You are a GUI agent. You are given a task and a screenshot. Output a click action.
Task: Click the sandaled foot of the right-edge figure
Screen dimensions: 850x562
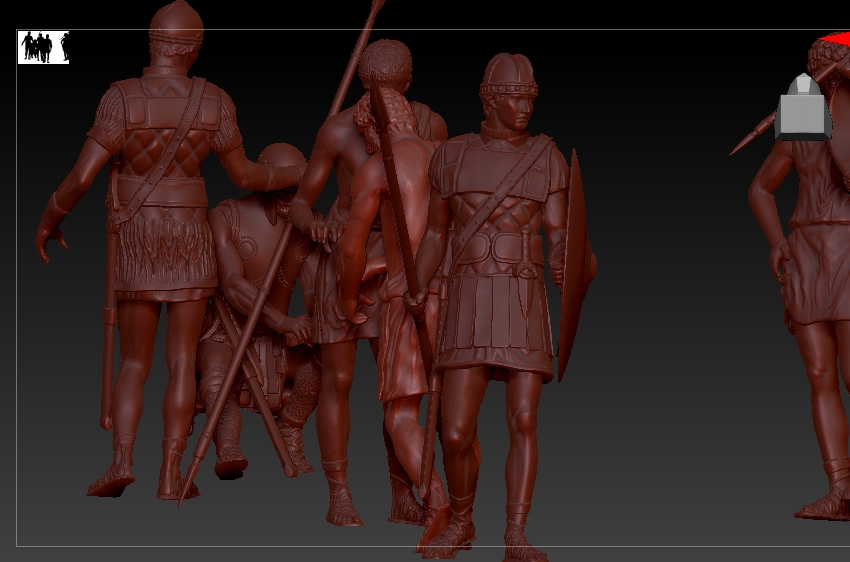(x=825, y=505)
